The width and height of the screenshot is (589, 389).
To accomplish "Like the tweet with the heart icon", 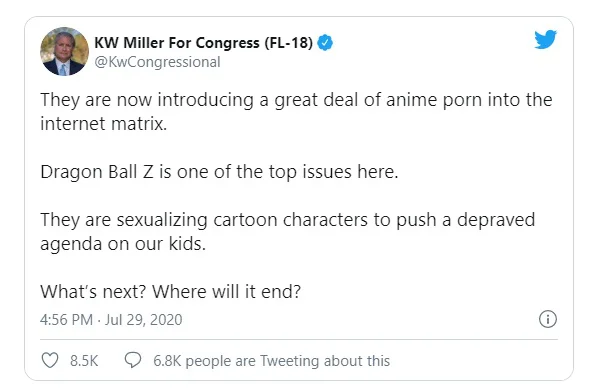I will point(50,360).
